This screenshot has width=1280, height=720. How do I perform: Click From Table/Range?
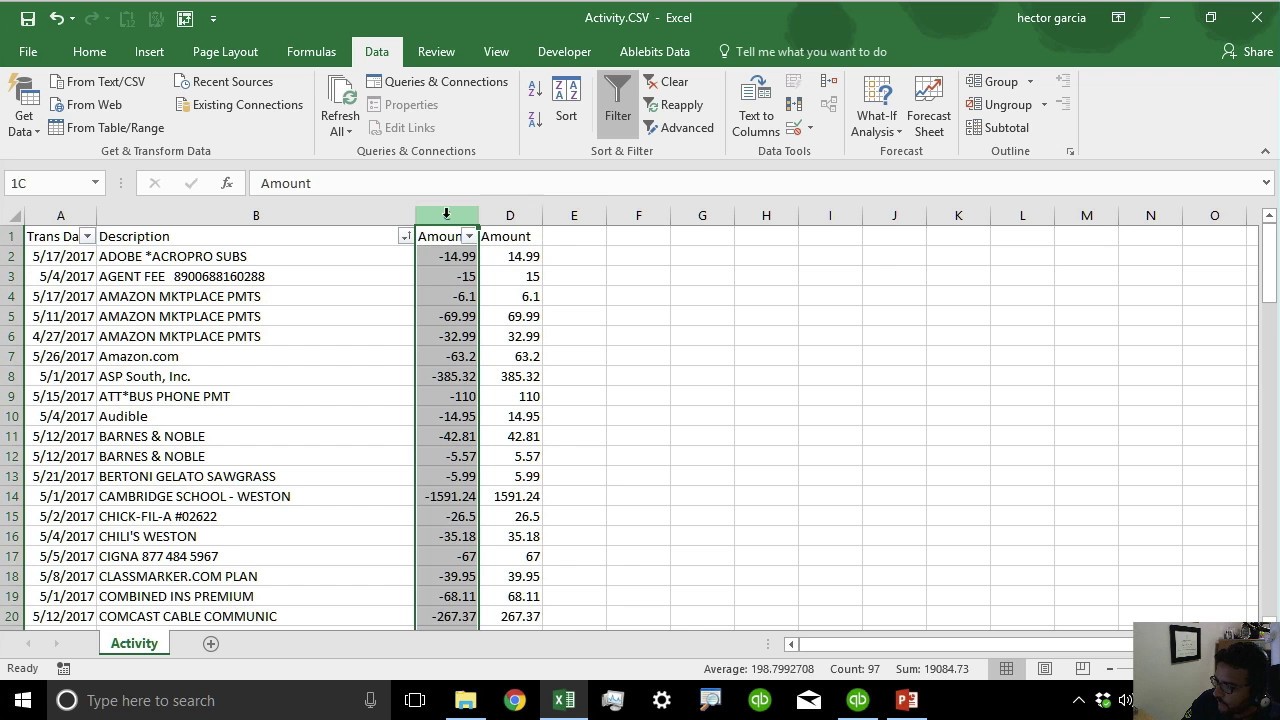[x=106, y=128]
